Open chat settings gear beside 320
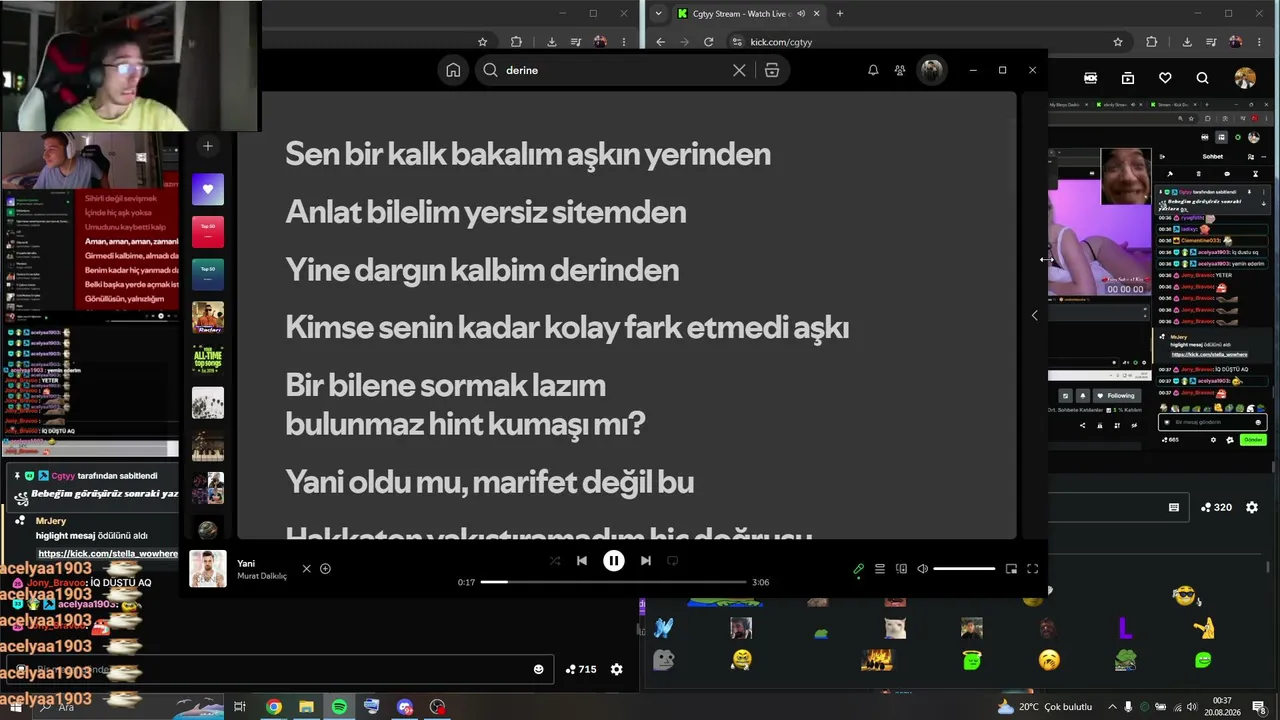Image resolution: width=1280 pixels, height=720 pixels. click(x=1252, y=507)
